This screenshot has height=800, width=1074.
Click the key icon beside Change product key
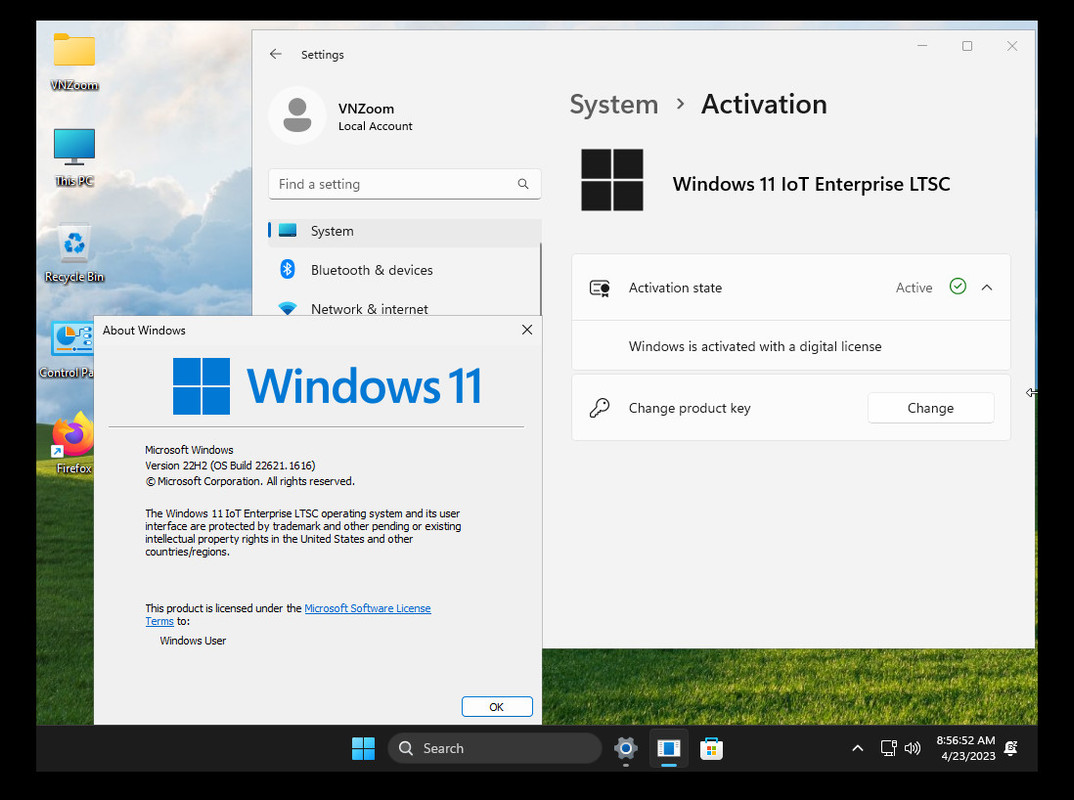pyautogui.click(x=599, y=408)
